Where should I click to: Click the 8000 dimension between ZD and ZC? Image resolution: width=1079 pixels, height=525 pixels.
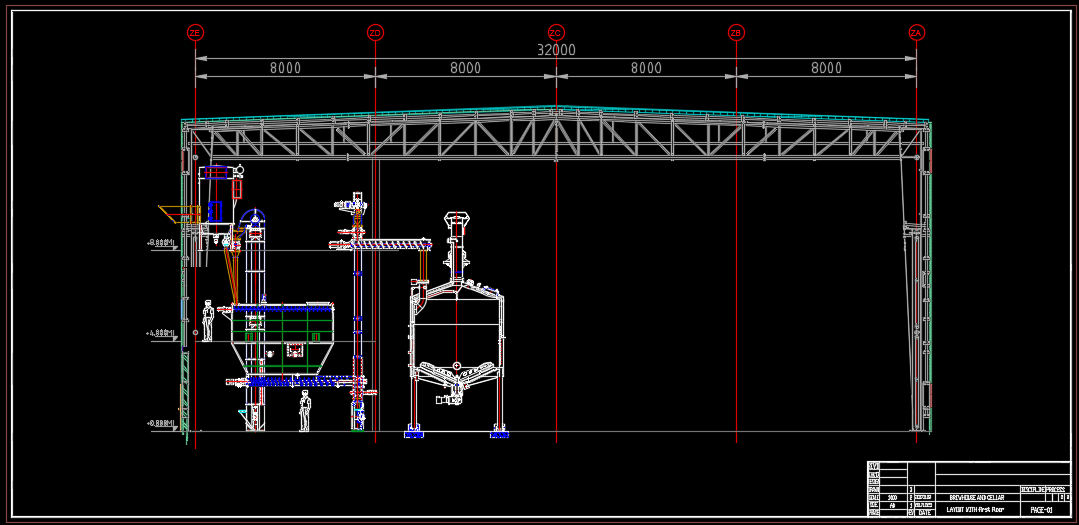[x=465, y=68]
